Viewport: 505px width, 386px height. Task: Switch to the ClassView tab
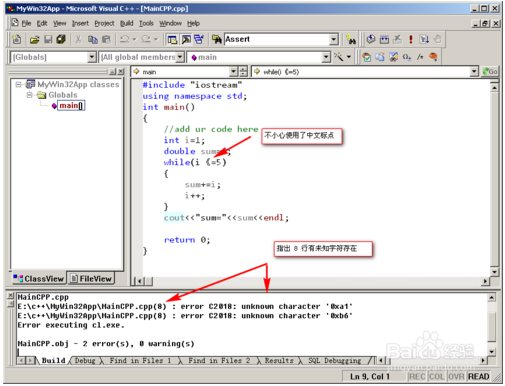pos(39,278)
